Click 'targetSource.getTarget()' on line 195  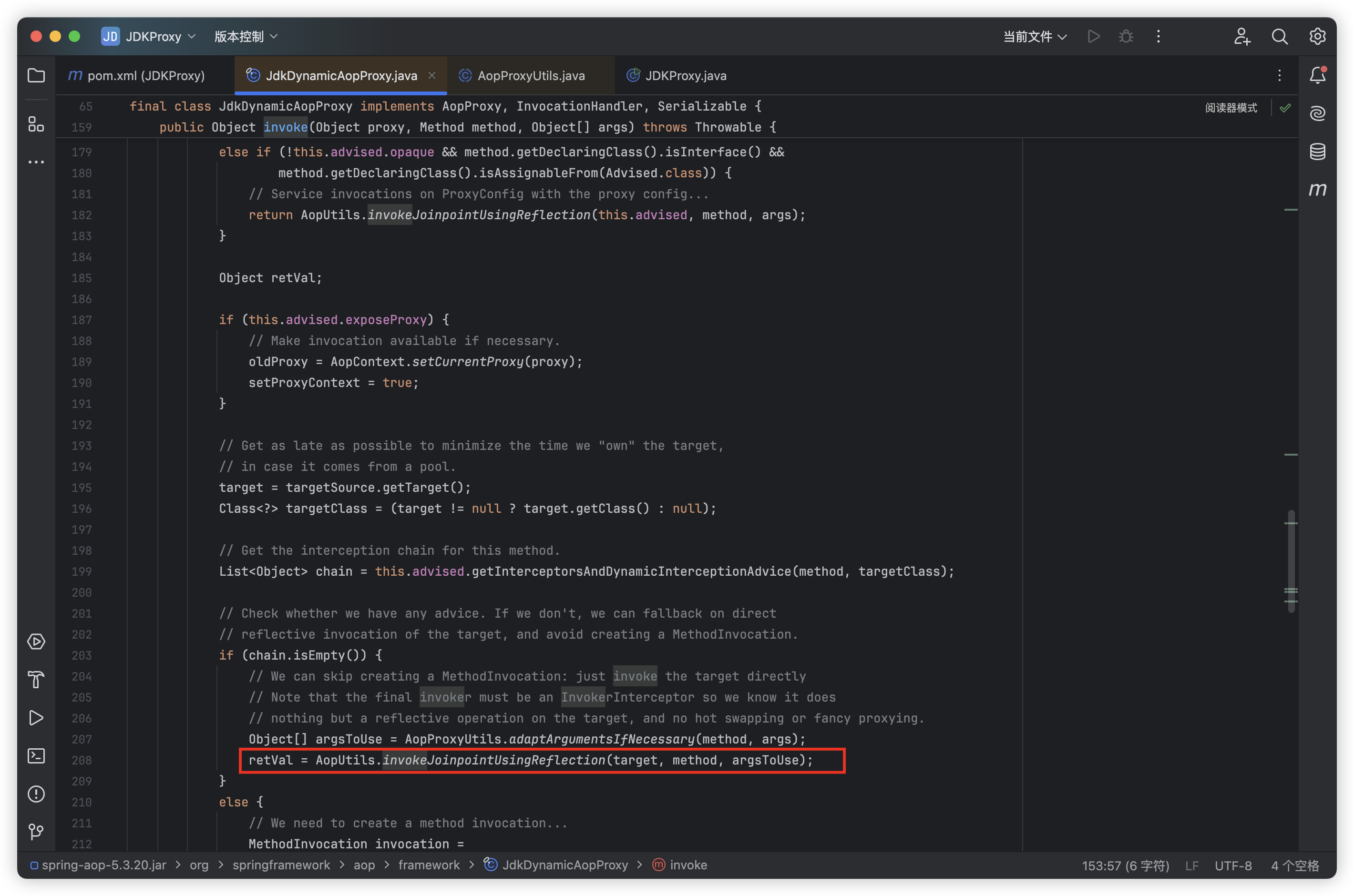pos(374,488)
